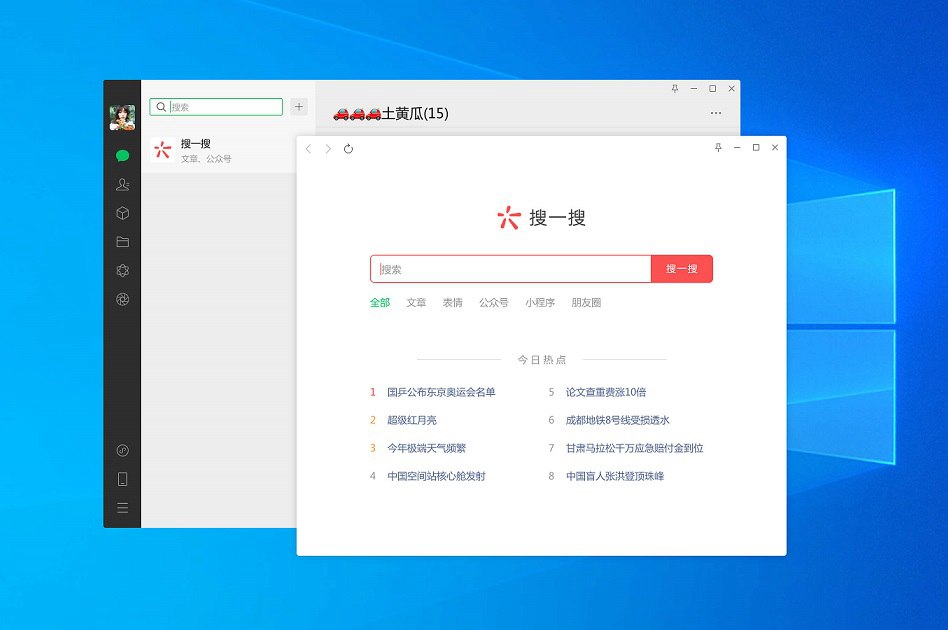This screenshot has height=630, width=948.
Task: Switch to the 文章 filter tab
Action: click(x=416, y=302)
